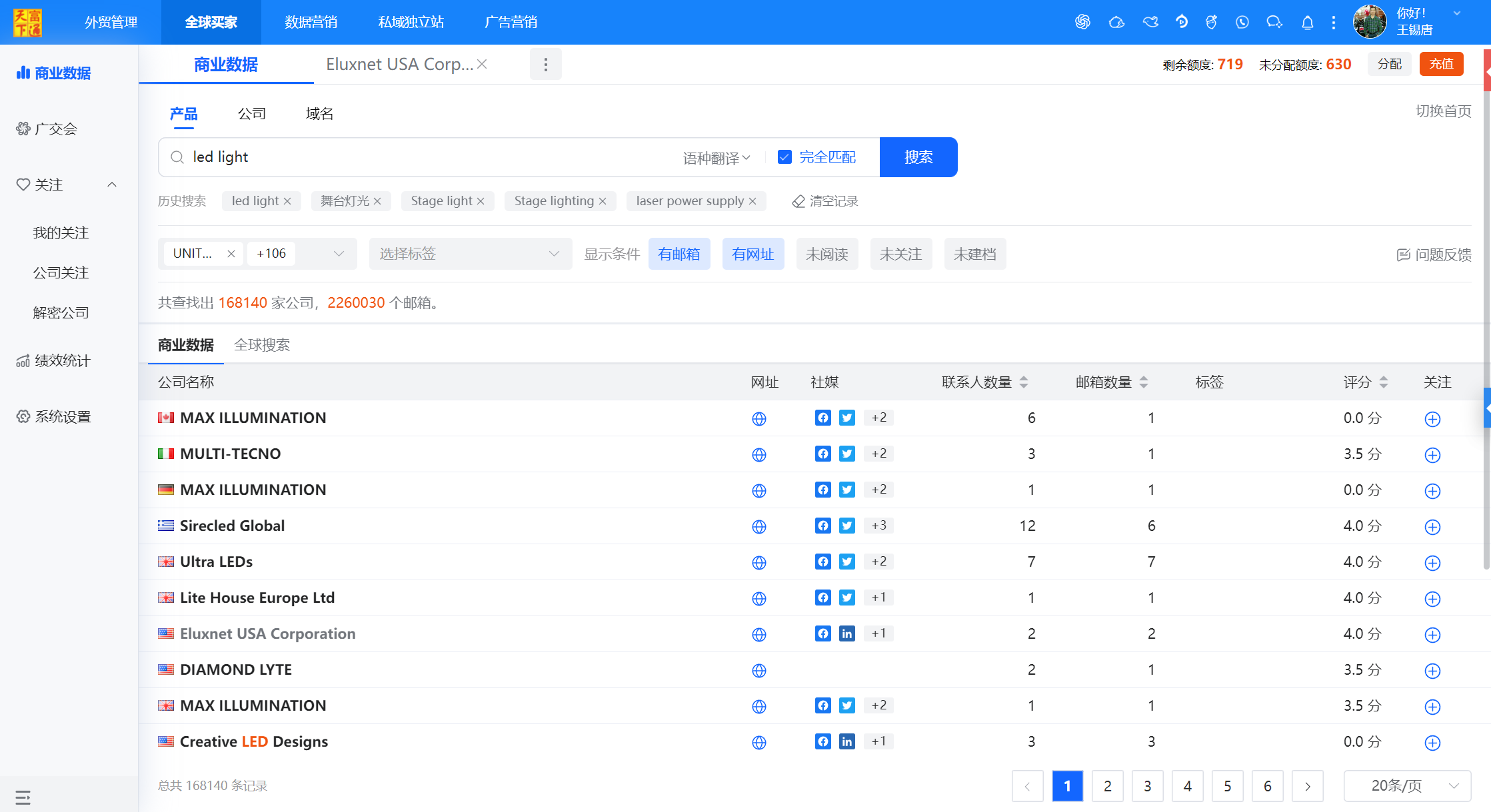Click 清空记录 to clear history
The width and height of the screenshot is (1491, 812).
(x=825, y=201)
